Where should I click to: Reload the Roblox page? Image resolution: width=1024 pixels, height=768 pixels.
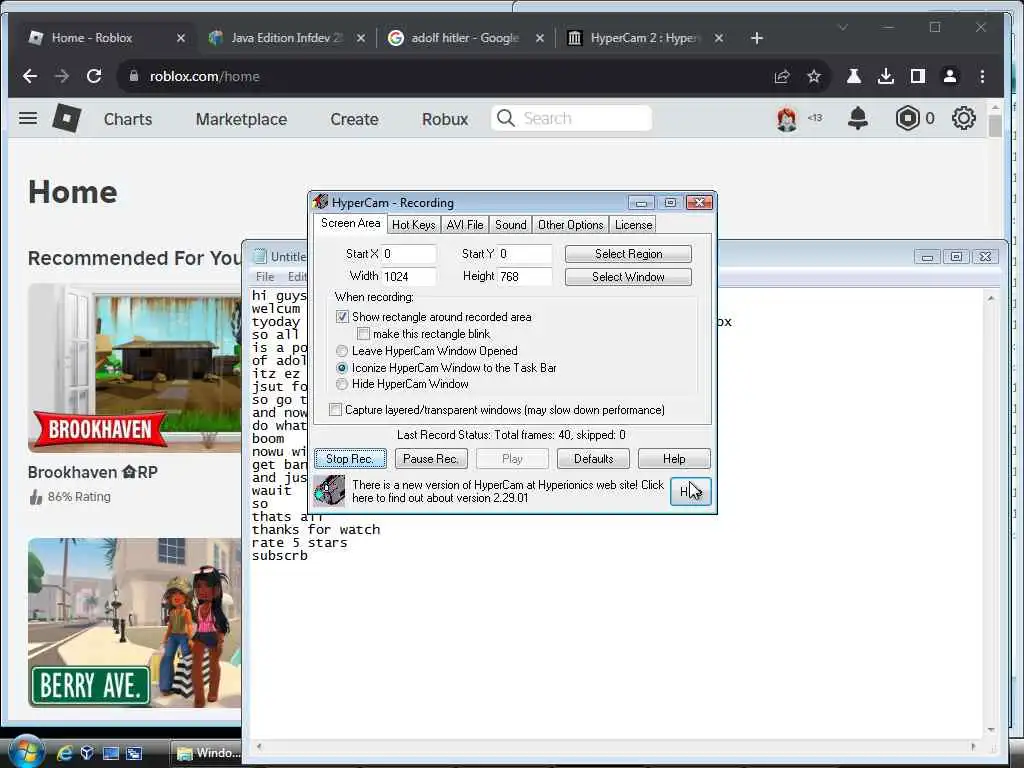pyautogui.click(x=94, y=76)
